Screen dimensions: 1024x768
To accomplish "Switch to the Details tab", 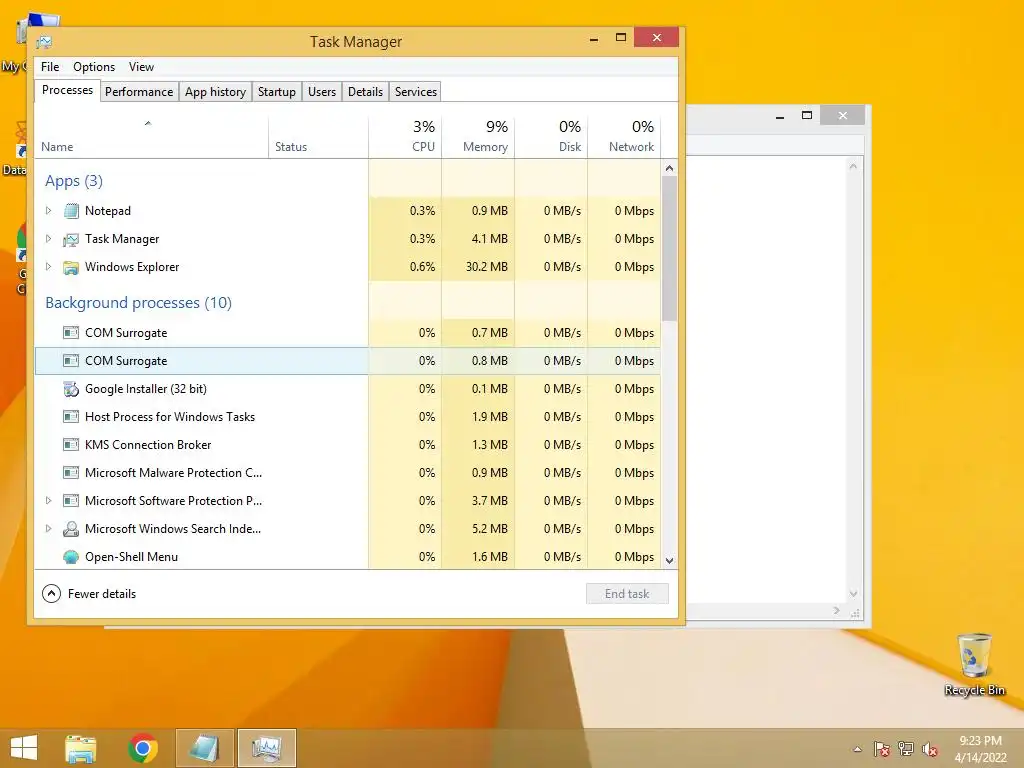I will tap(365, 92).
